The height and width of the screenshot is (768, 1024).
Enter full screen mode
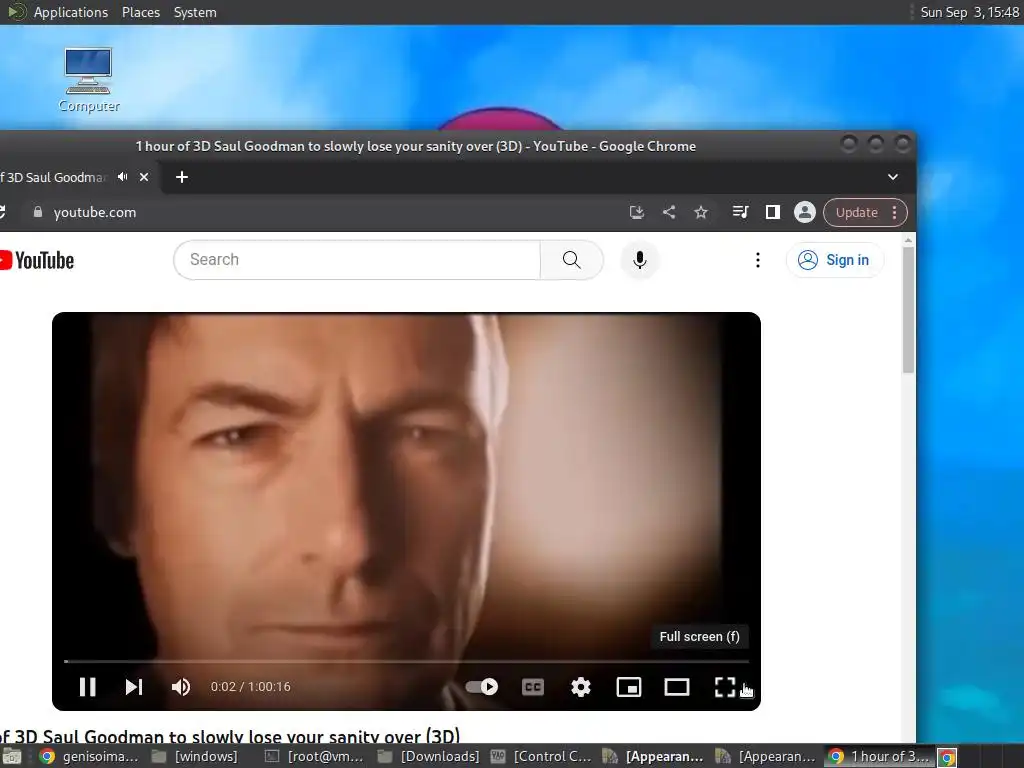pos(725,687)
